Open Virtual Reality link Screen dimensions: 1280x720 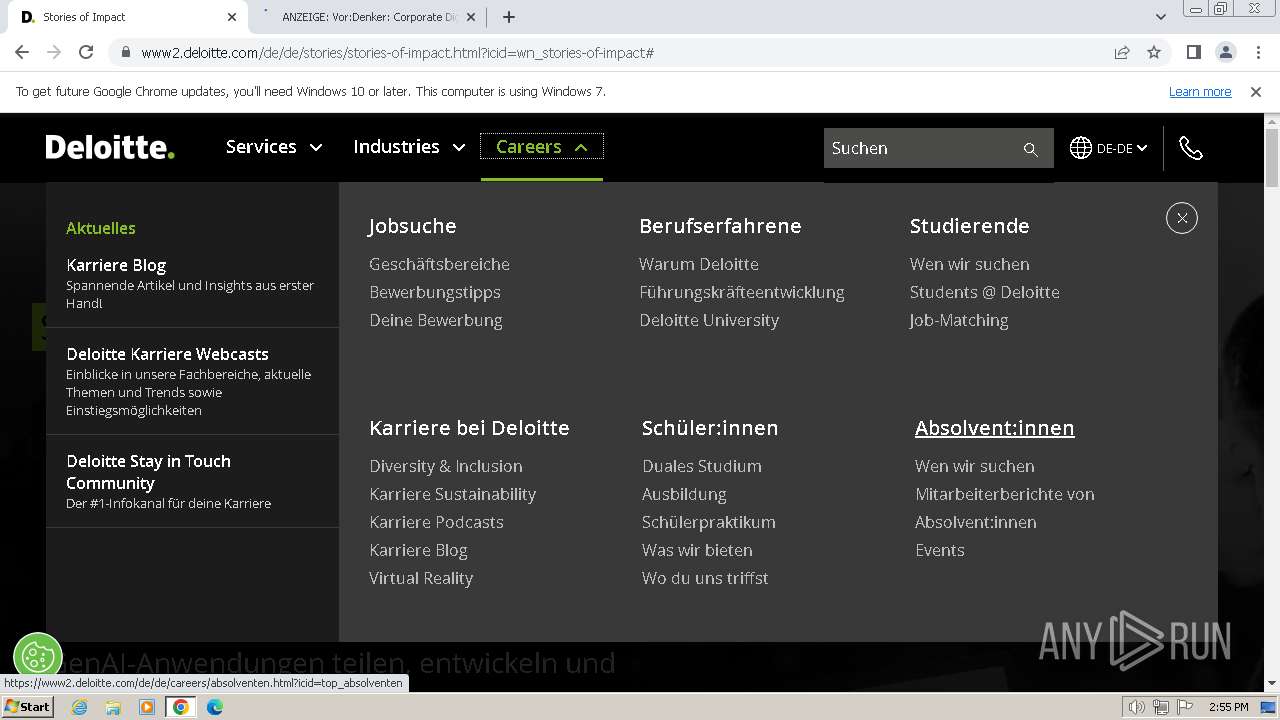(x=421, y=578)
